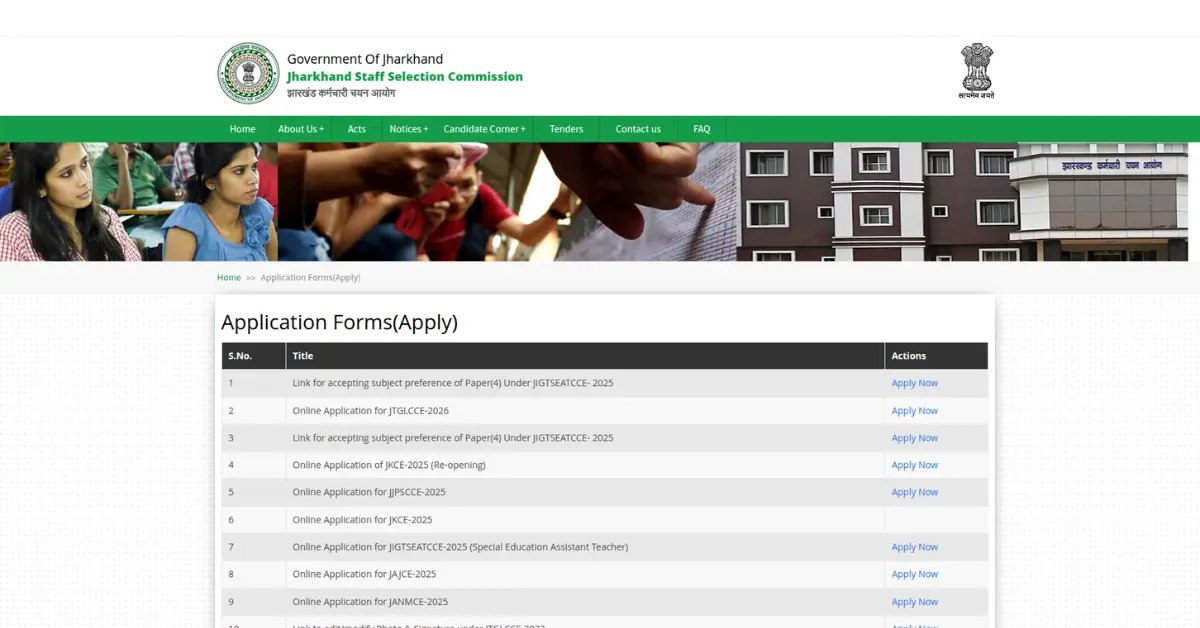
Task: Open the FAQ menu item
Action: (702, 129)
